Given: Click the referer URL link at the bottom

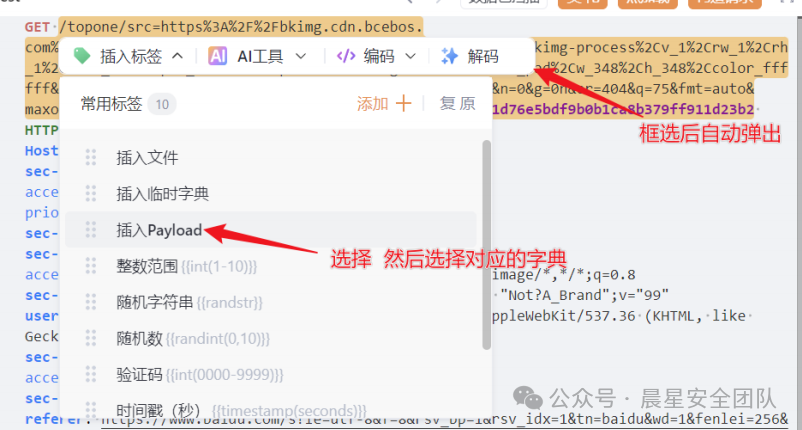Looking at the screenshot, I should pos(444,420).
